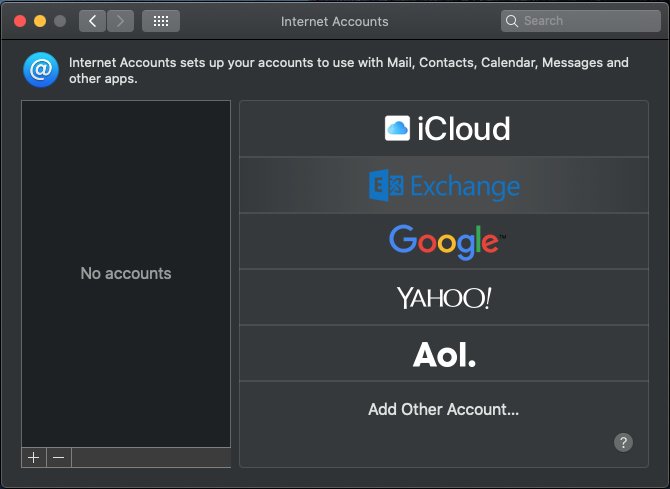Go forward using the right chevron
The height and width of the screenshot is (489, 670).
coord(120,20)
